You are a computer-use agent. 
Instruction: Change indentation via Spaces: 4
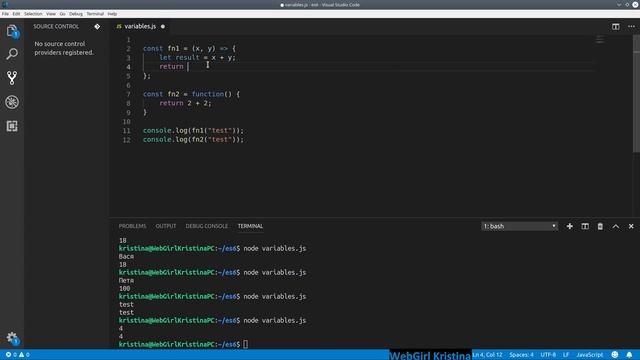pyautogui.click(x=521, y=355)
